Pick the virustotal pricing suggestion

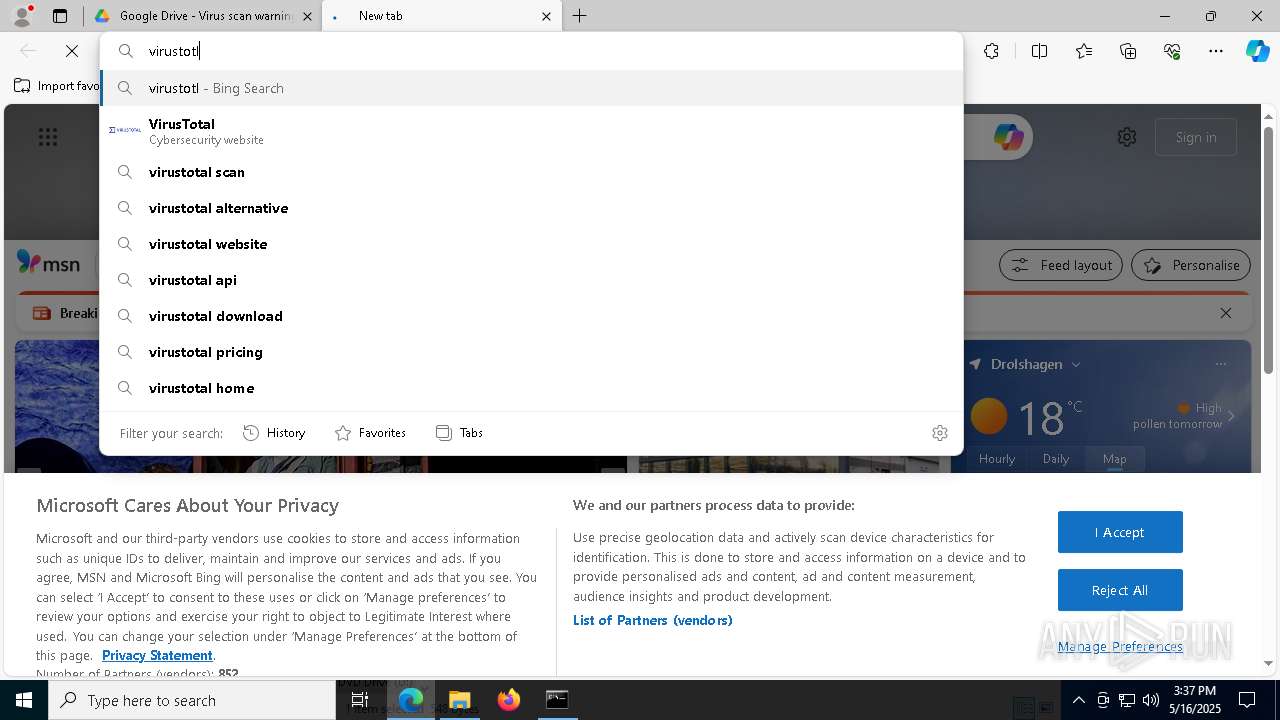pyautogui.click(x=531, y=352)
